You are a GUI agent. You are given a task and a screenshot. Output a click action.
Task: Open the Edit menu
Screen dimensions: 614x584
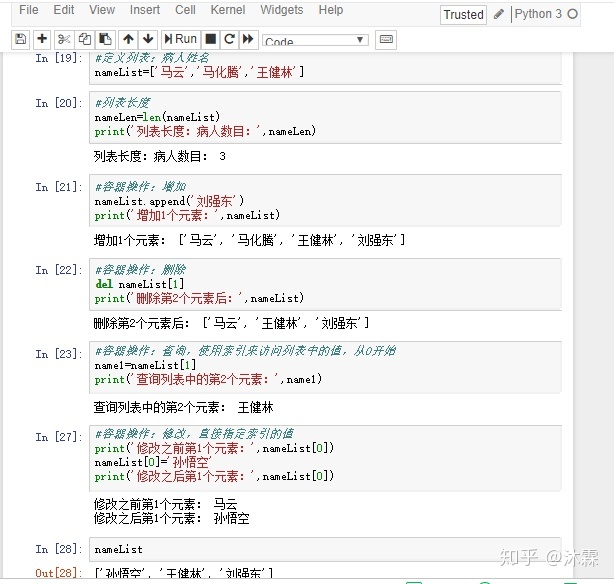click(64, 10)
